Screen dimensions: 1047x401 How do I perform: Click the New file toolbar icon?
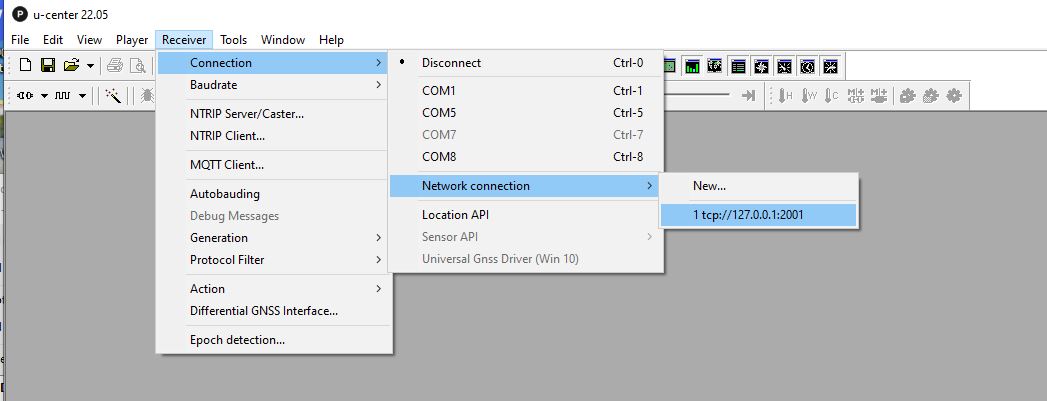click(x=25, y=66)
